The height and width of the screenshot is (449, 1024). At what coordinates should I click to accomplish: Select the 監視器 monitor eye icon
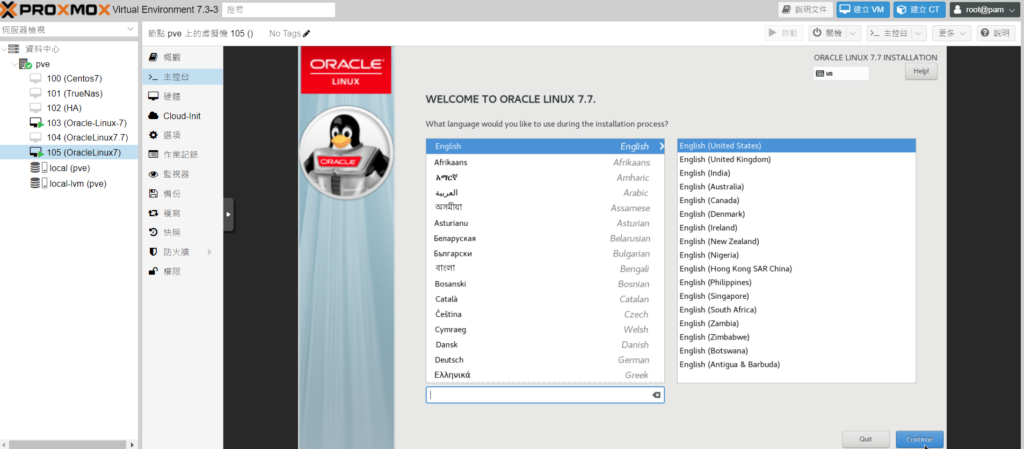point(153,174)
